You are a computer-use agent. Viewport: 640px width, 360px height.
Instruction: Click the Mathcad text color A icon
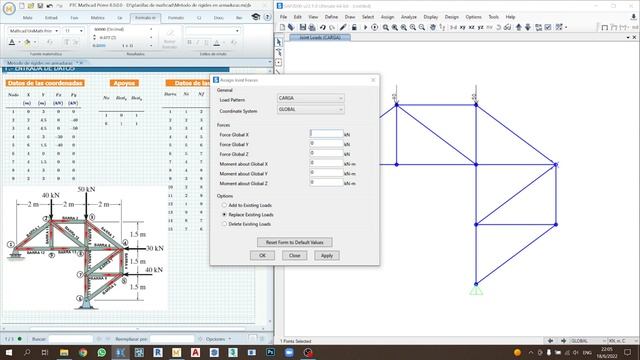click(x=12, y=42)
